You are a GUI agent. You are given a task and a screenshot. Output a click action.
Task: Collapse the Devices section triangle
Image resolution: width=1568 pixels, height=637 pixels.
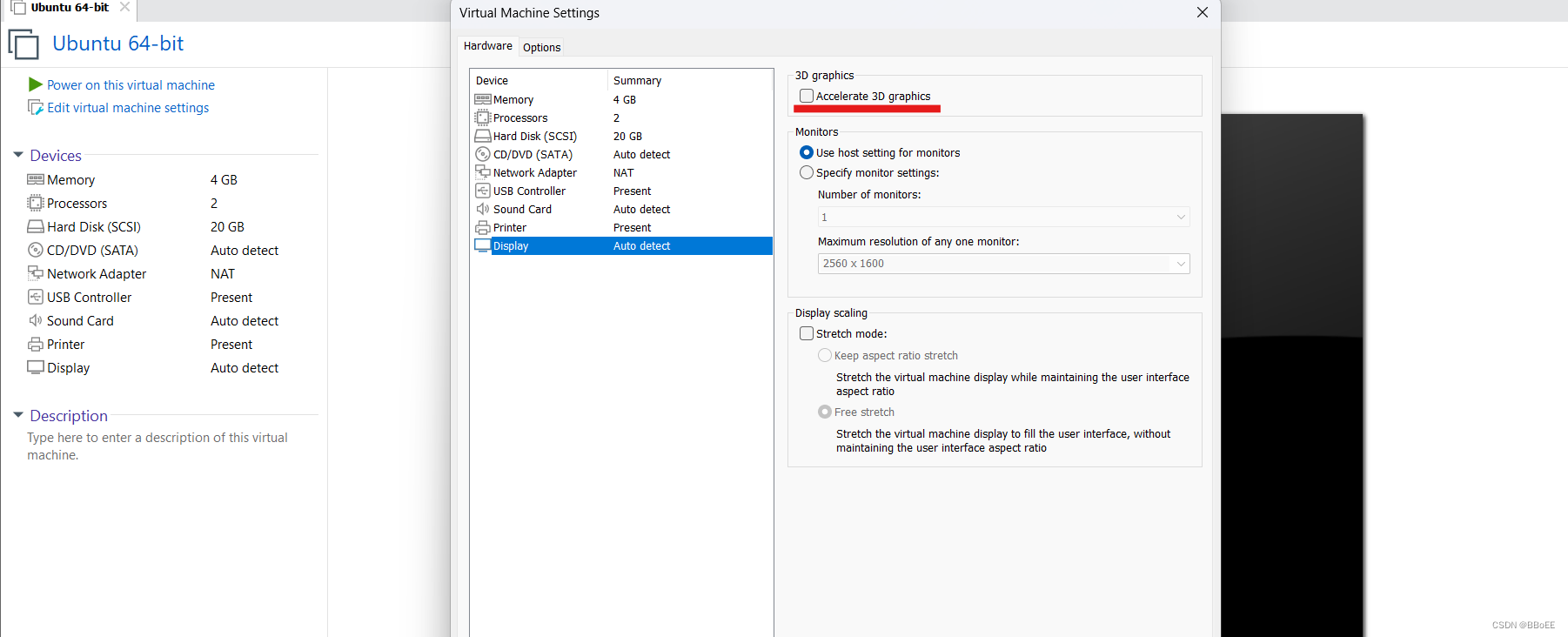(18, 155)
